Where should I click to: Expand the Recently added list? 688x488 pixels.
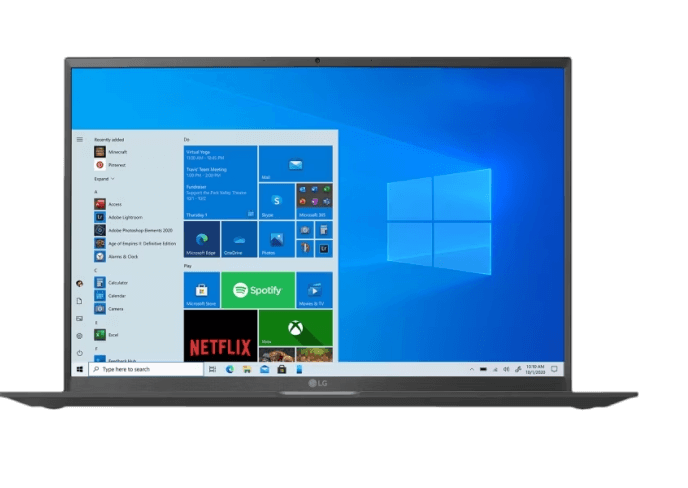104,177
